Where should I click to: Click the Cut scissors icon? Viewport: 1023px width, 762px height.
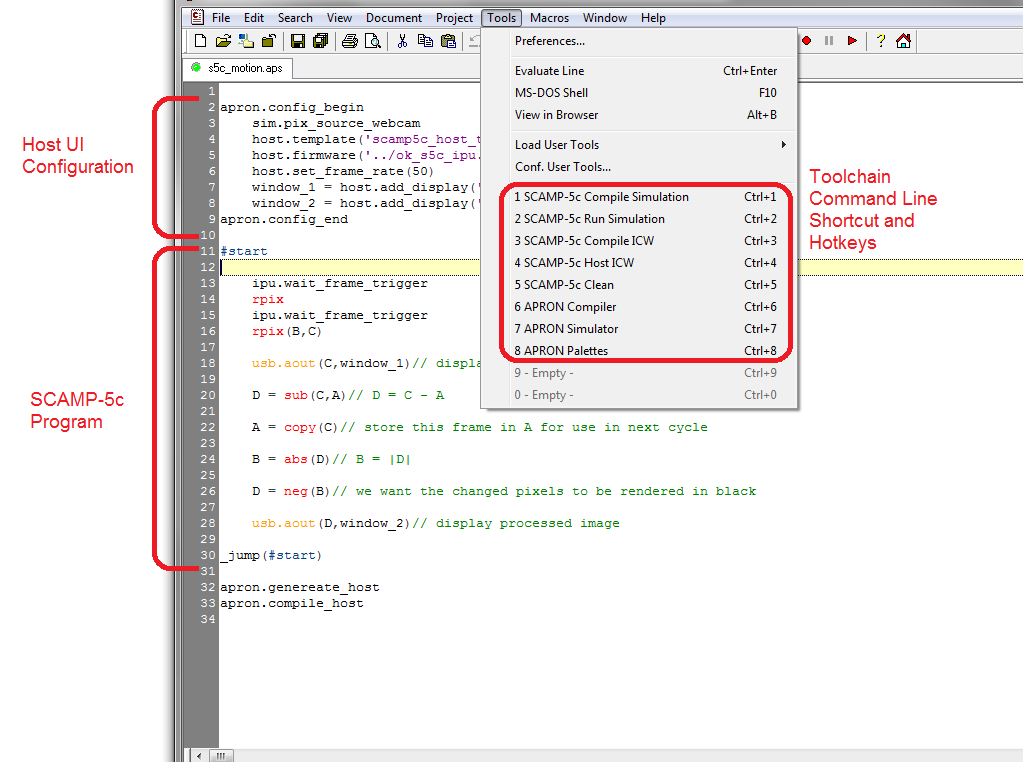[402, 41]
